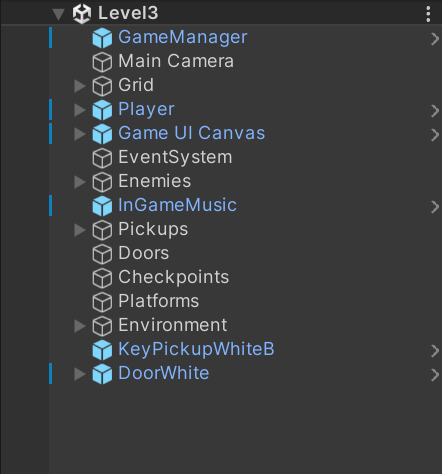Expand the Grid object children
Screen dimensions: 442x474
(x=80, y=86)
